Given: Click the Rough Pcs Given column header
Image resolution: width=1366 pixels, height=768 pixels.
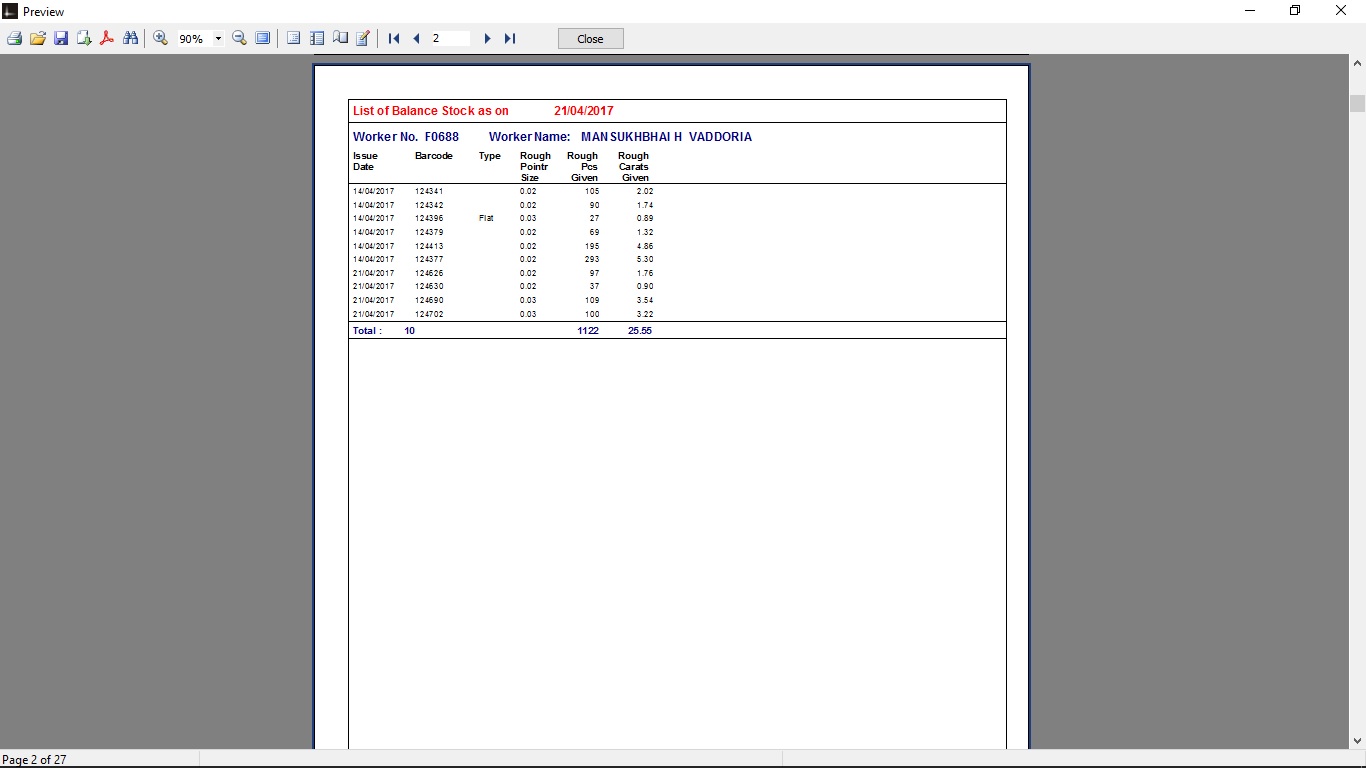Looking at the screenshot, I should (x=583, y=167).
